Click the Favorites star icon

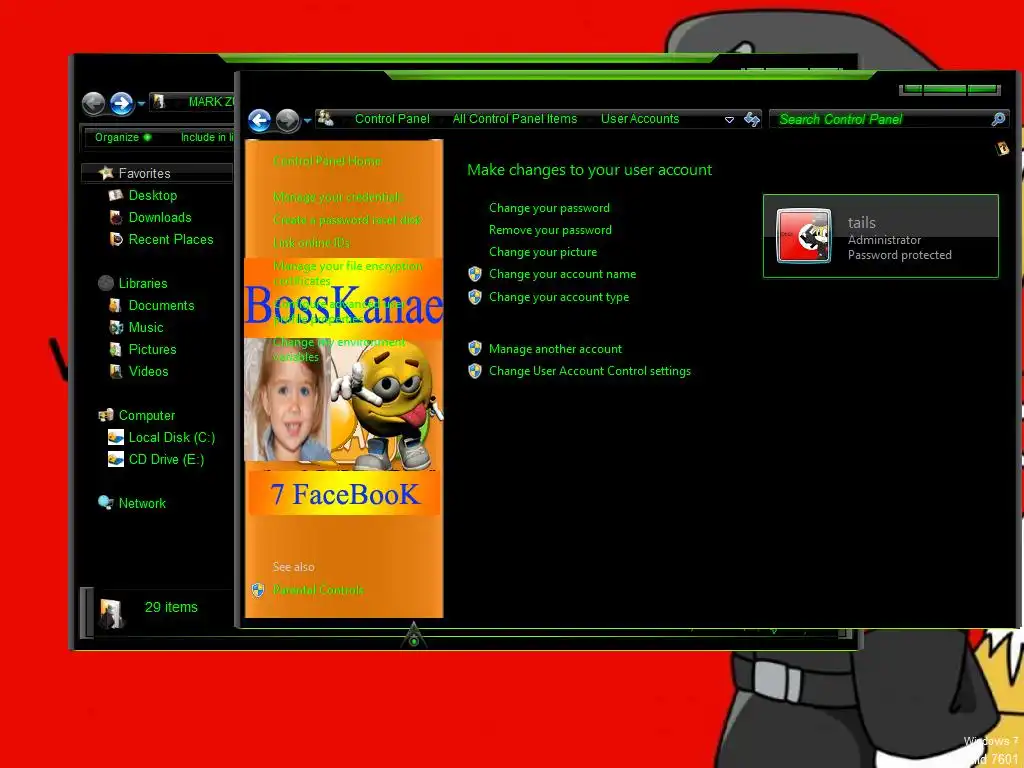coord(106,172)
